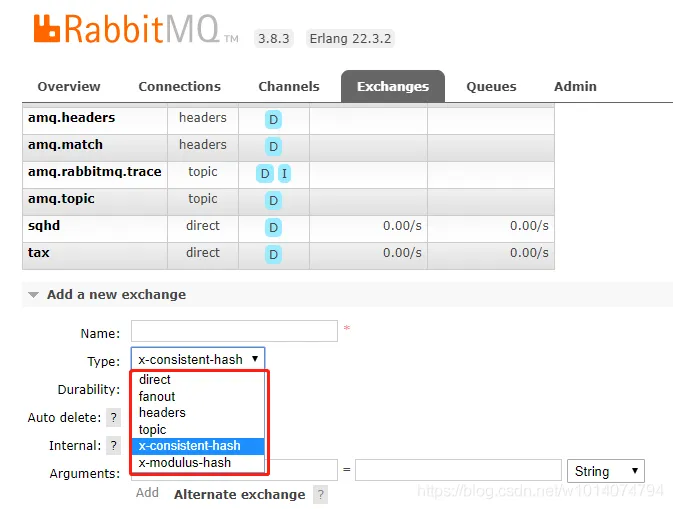Open the Queues tab

(x=491, y=86)
